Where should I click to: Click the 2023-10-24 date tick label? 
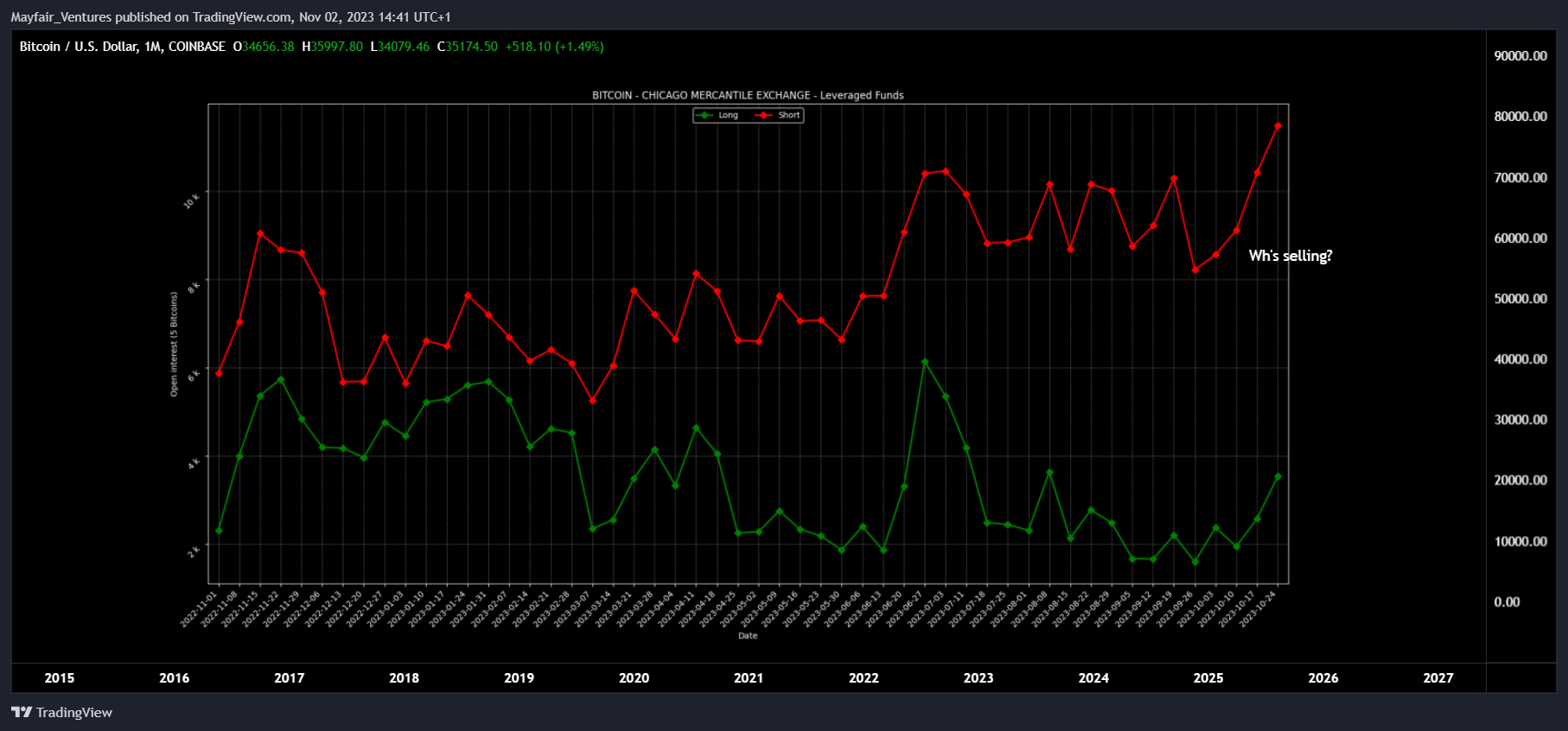[x=1259, y=610]
